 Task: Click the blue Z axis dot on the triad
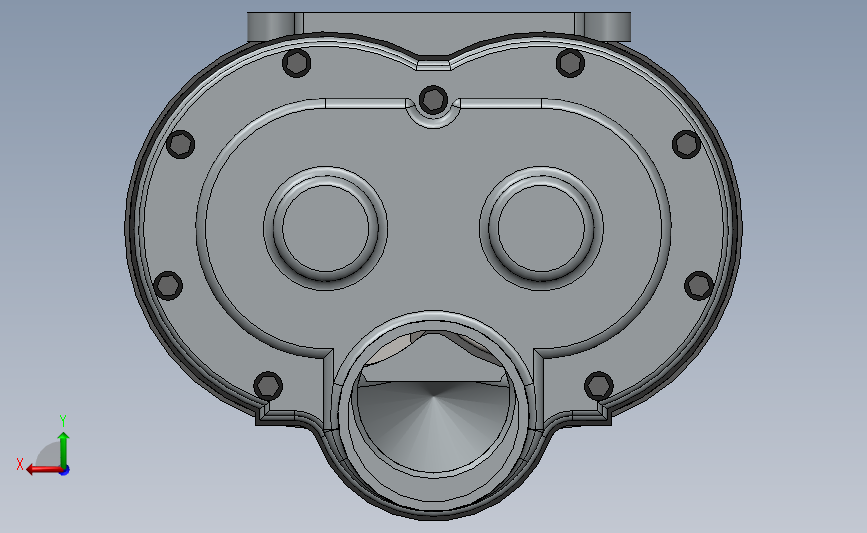(65, 471)
